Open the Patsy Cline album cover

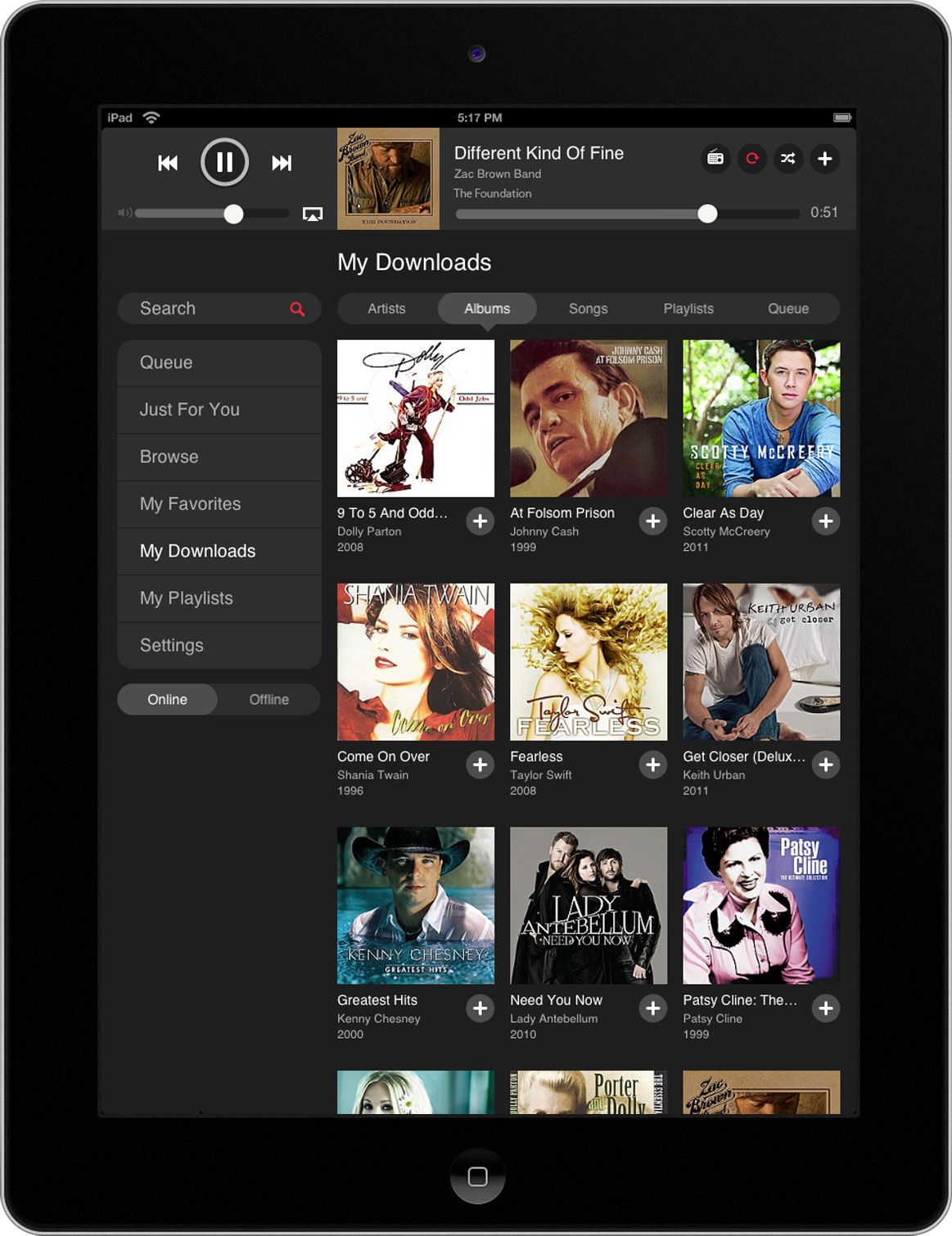pyautogui.click(x=761, y=905)
